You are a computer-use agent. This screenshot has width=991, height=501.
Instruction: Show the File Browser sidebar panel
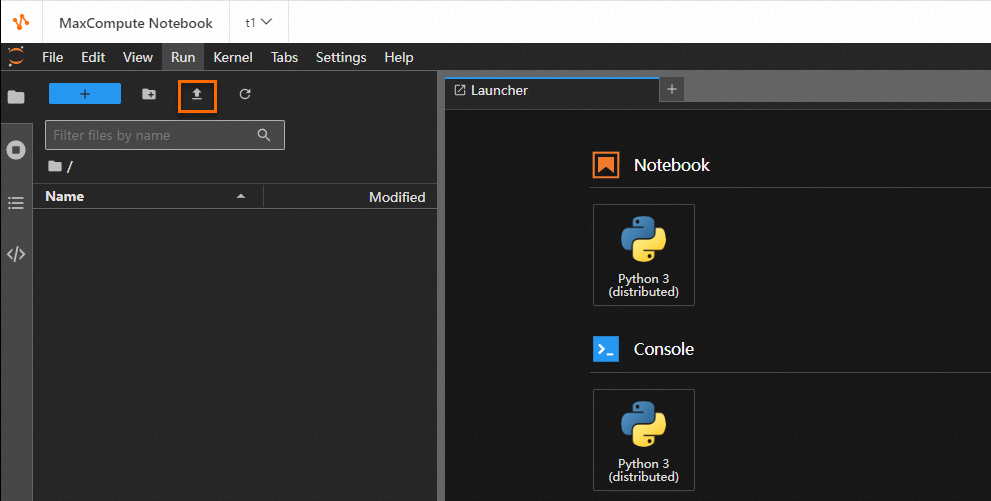tap(16, 97)
